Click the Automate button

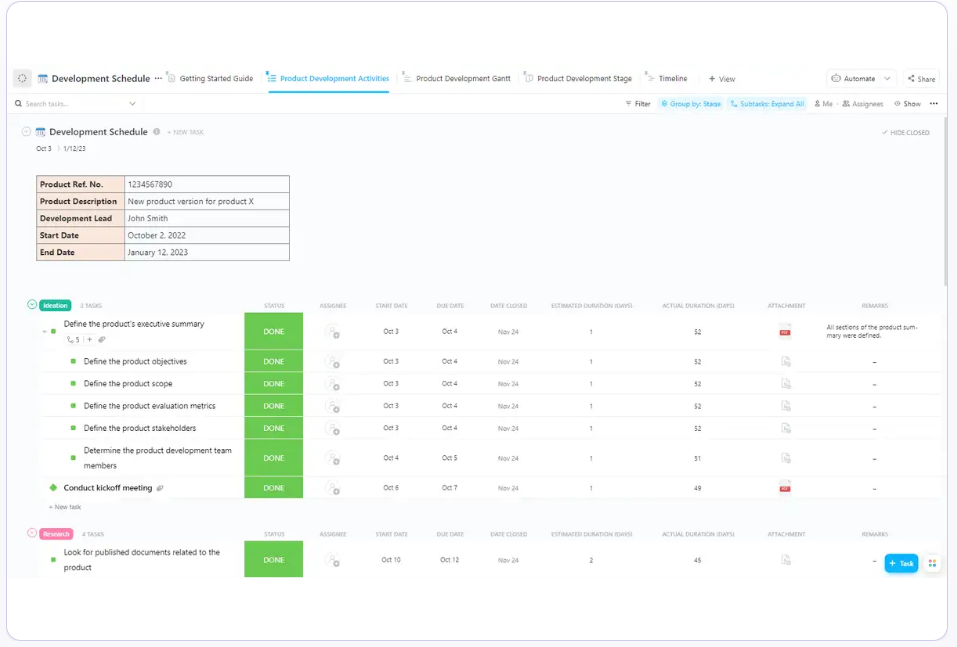pos(853,78)
